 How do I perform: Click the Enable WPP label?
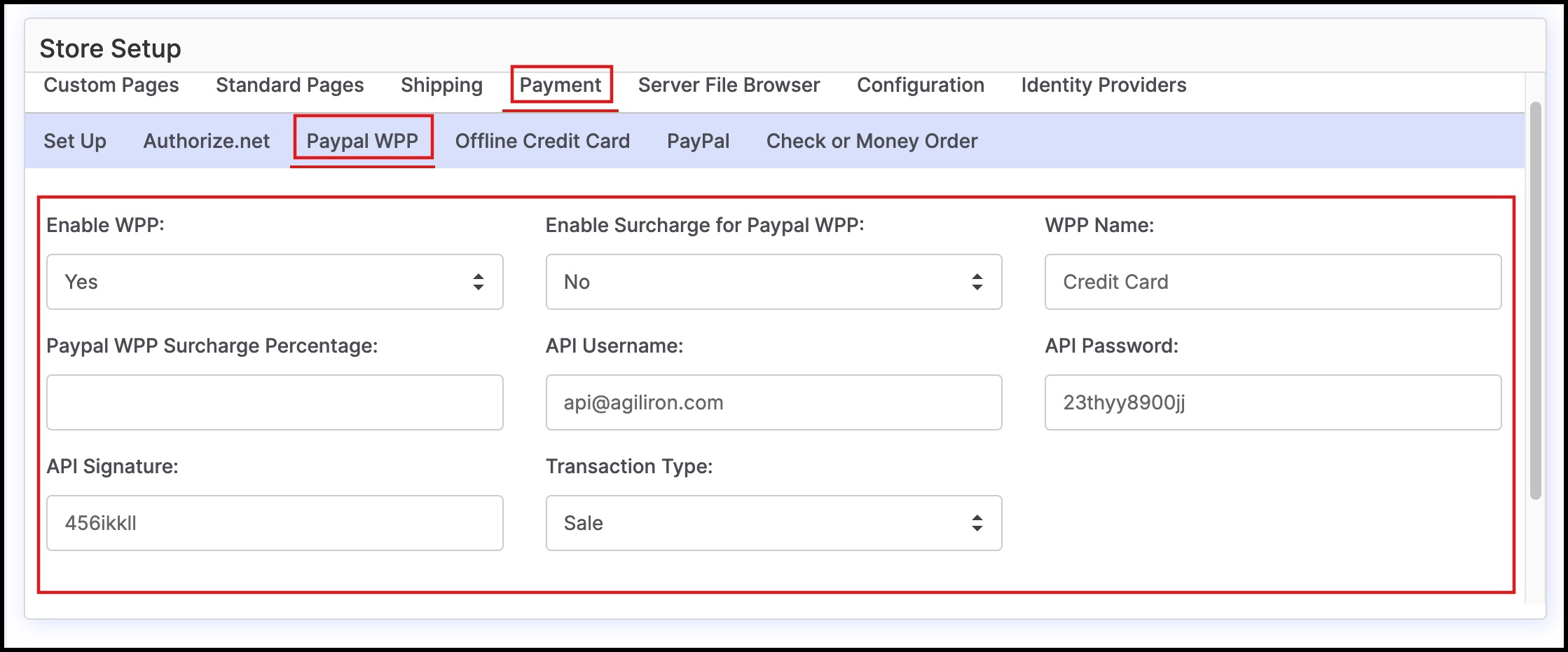[x=105, y=225]
